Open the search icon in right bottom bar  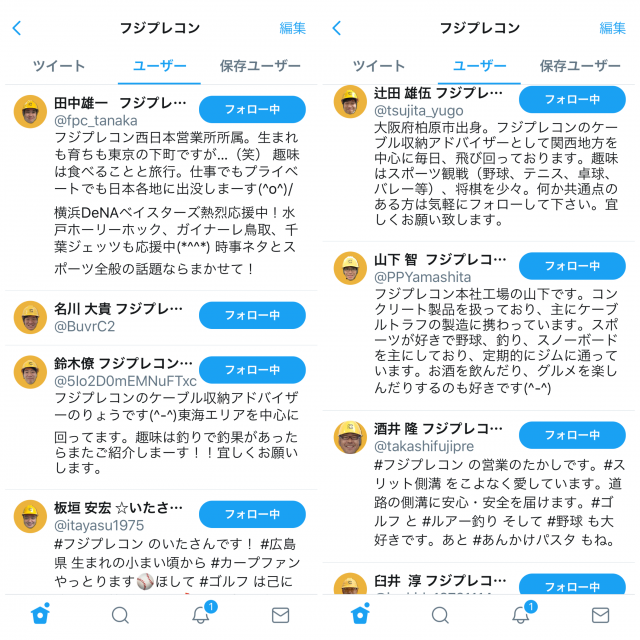(440, 615)
